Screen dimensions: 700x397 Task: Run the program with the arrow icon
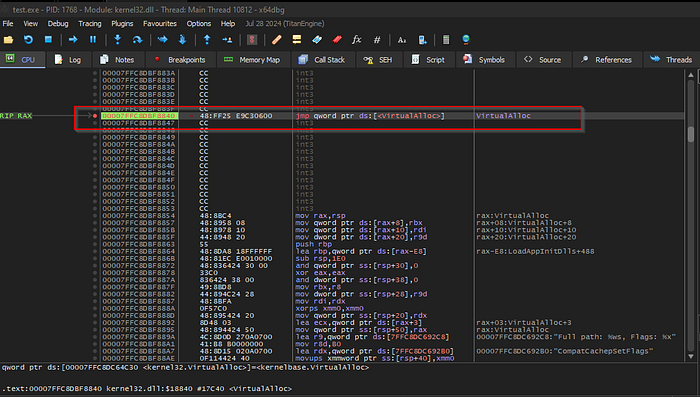pos(73,40)
